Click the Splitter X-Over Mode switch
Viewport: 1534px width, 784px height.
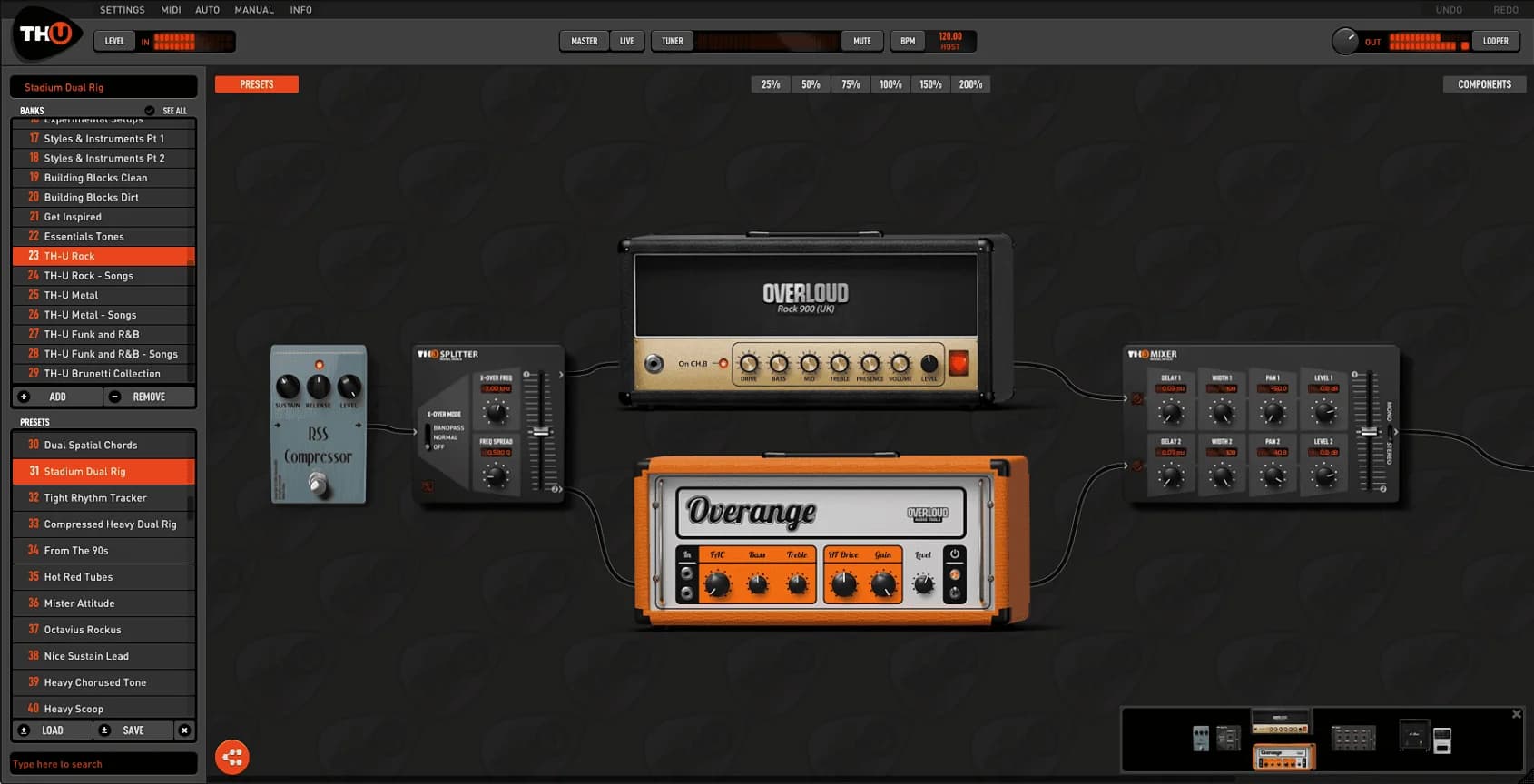[x=428, y=436]
